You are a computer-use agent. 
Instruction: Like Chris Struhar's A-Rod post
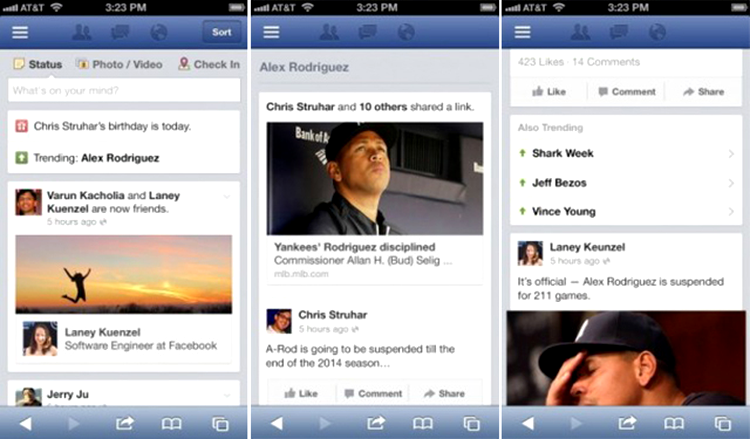[301, 393]
